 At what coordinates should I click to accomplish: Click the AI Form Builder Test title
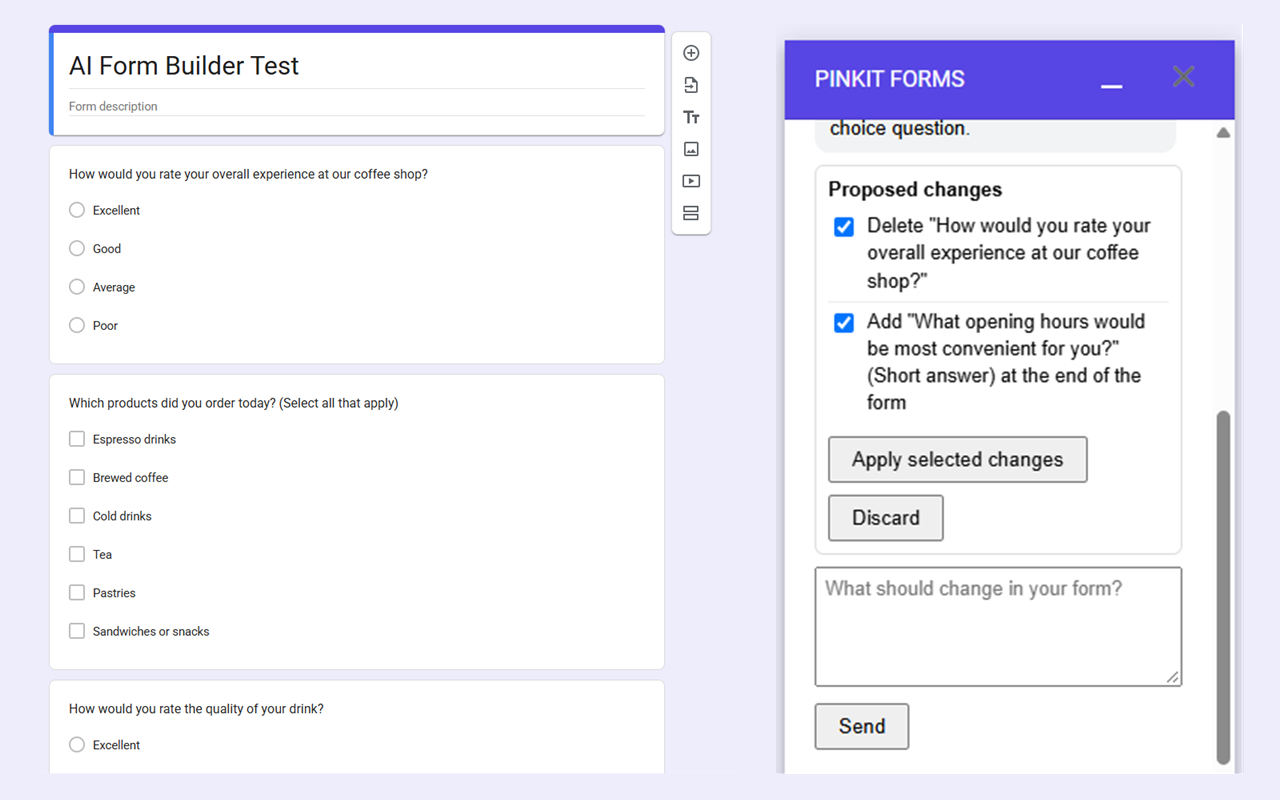[184, 66]
